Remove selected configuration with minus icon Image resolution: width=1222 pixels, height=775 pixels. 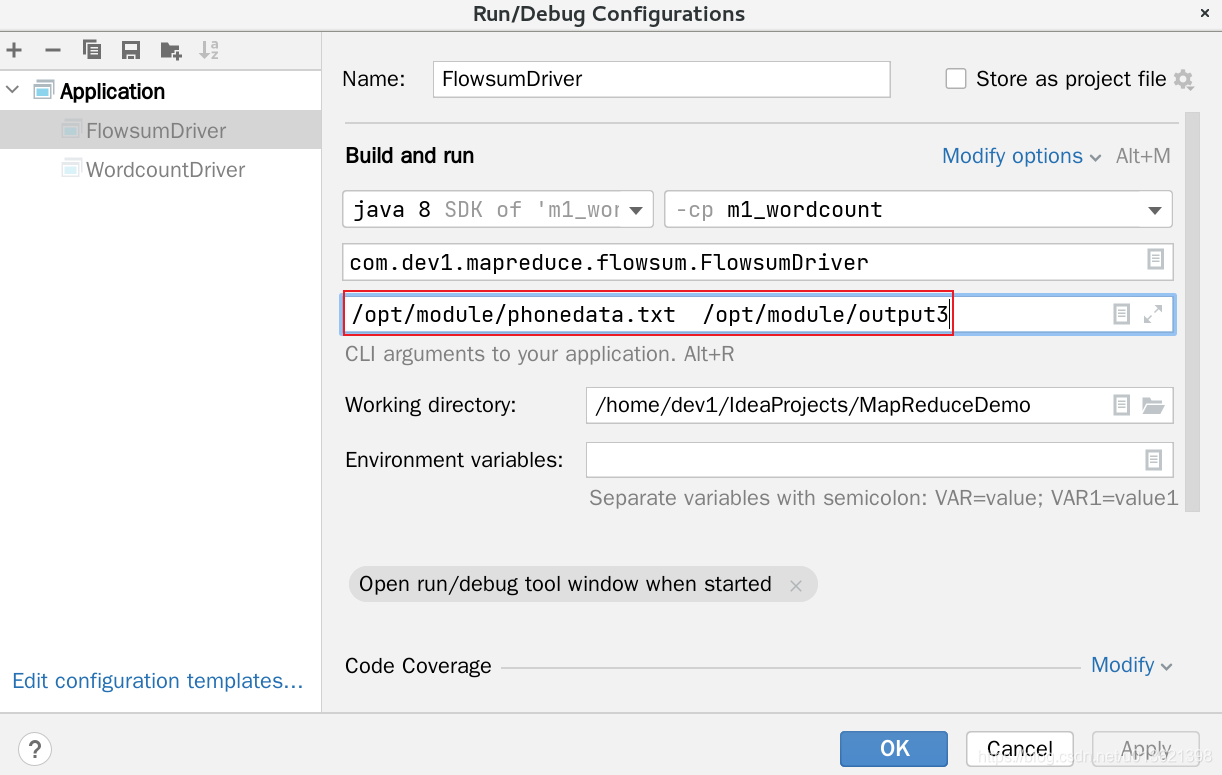[x=53, y=50]
